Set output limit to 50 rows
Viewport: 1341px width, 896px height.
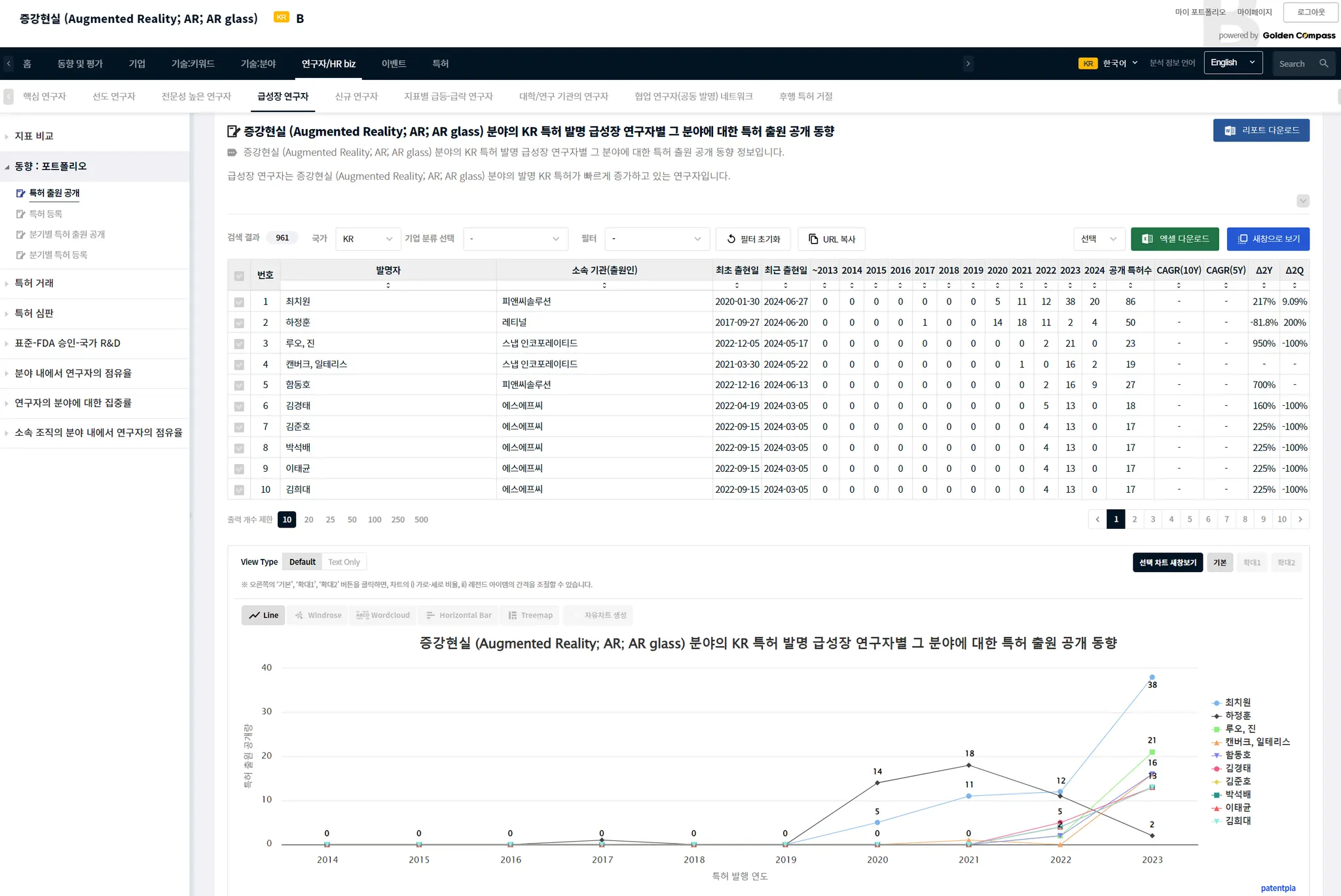[352, 520]
